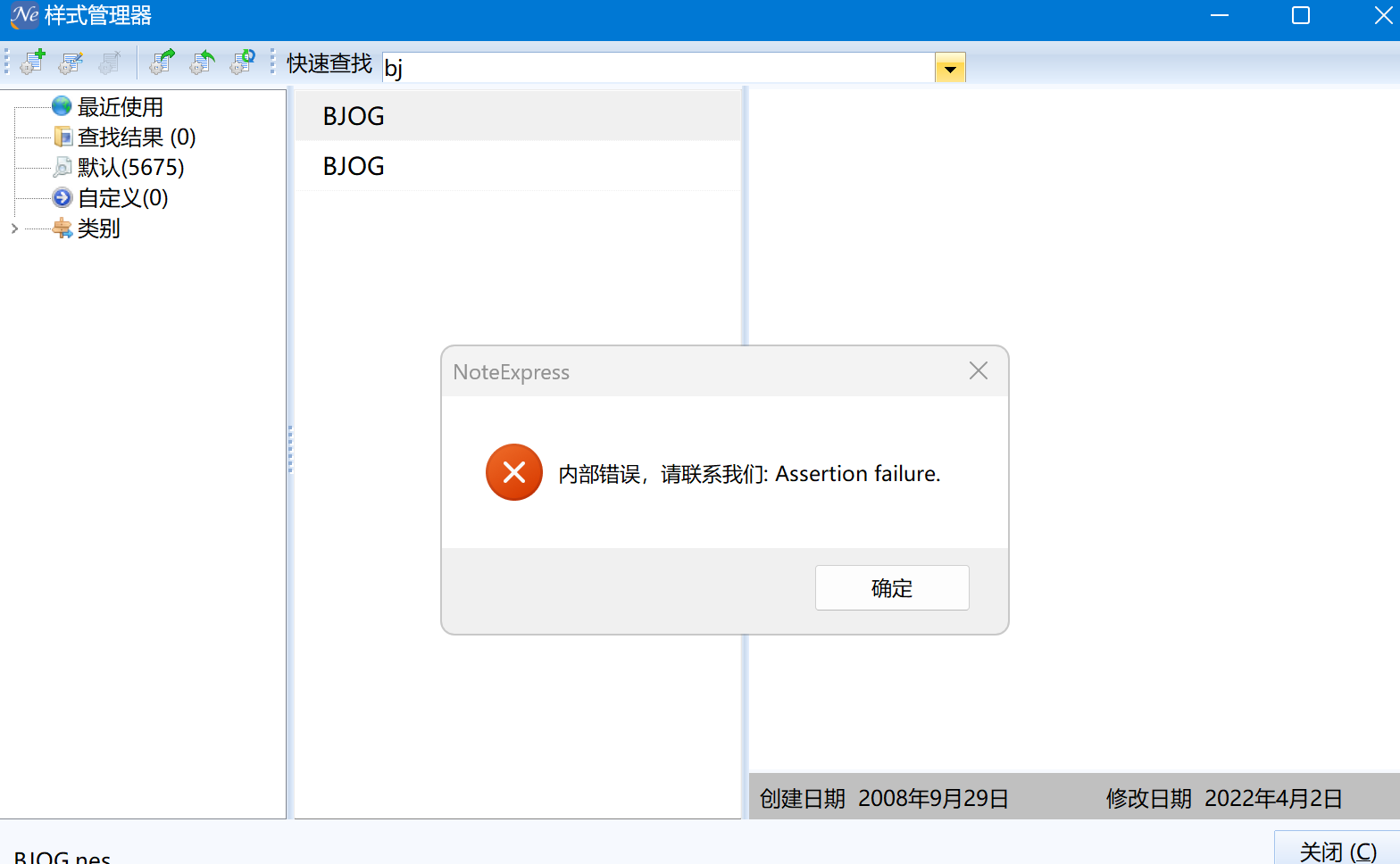This screenshot has width=1400, height=864.
Task: Click the Assertion failure error message
Action: click(749, 474)
